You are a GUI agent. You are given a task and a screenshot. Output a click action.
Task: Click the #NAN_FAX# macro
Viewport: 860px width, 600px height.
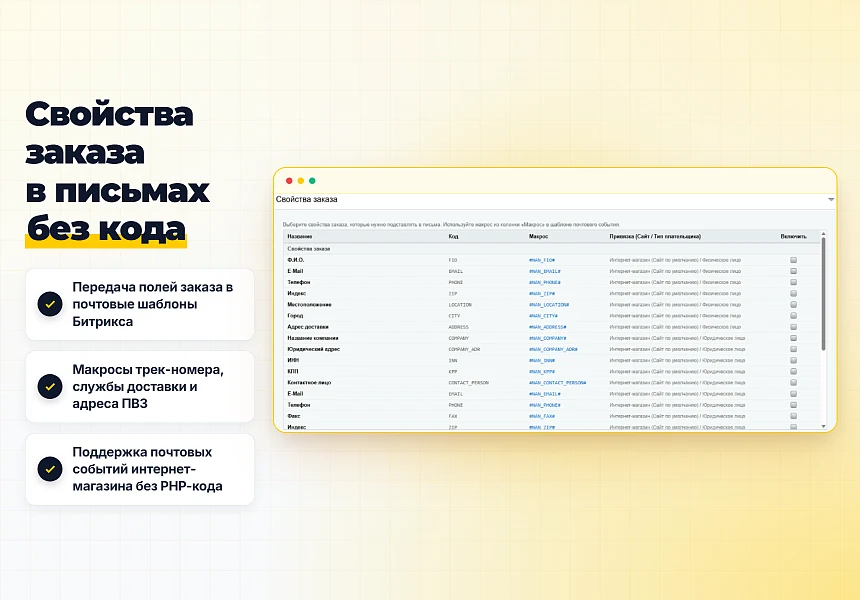click(542, 416)
